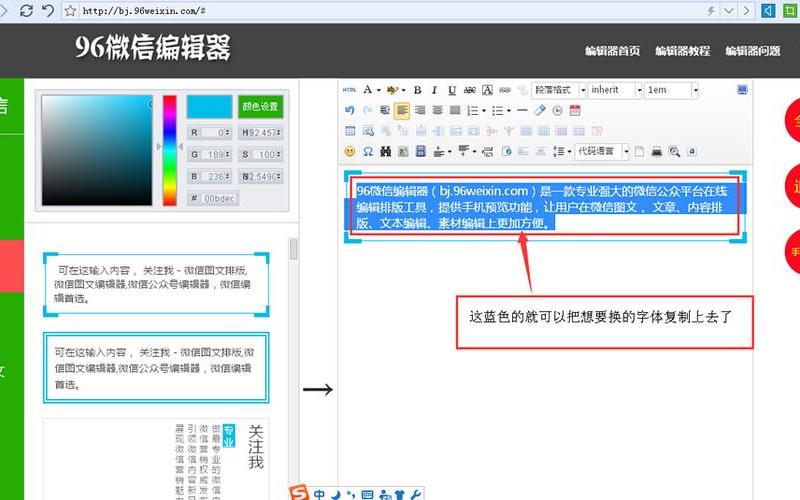
Task: Open 编辑器首页 navigation link
Action: tap(612, 51)
